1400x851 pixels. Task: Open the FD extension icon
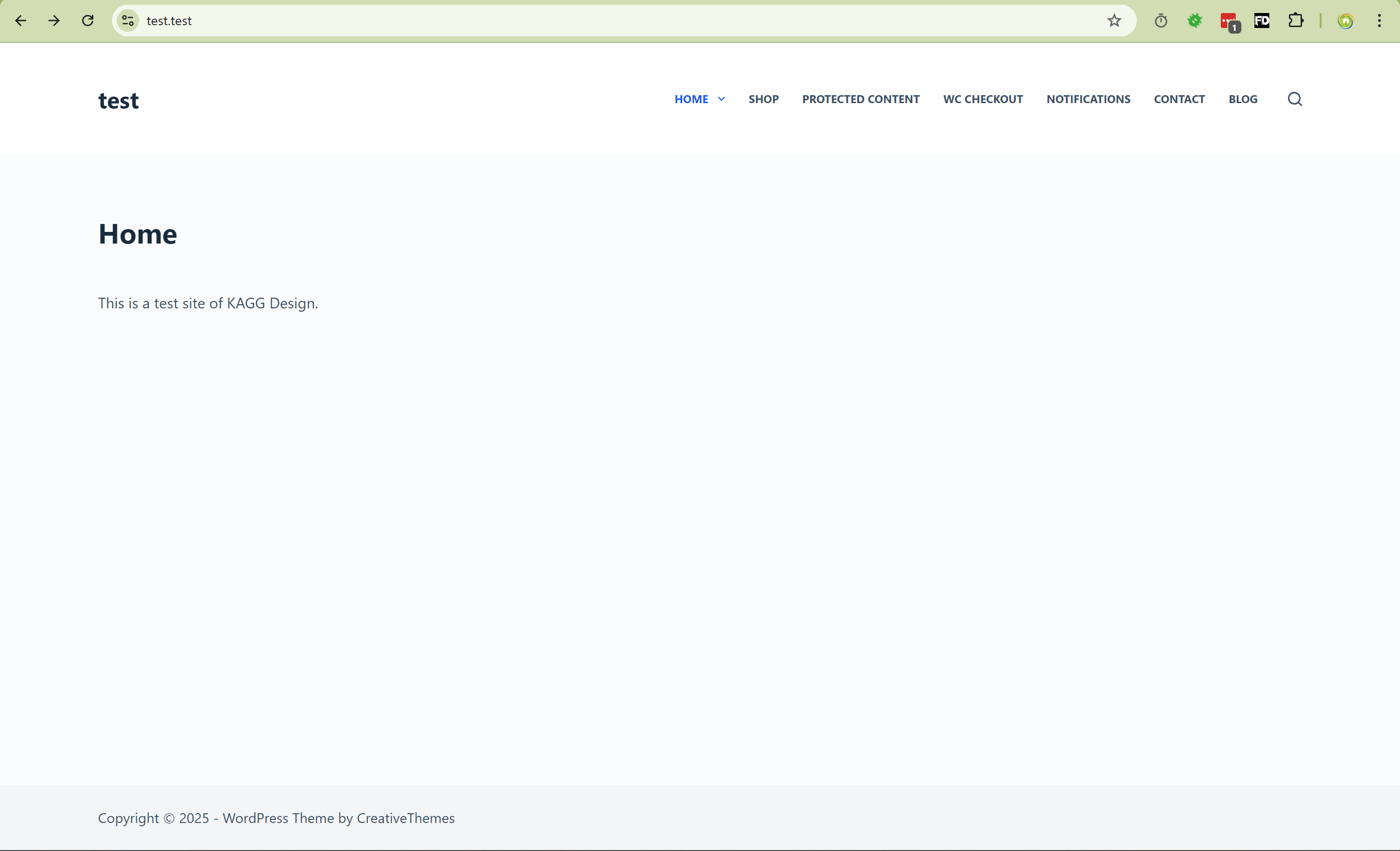[x=1261, y=21]
